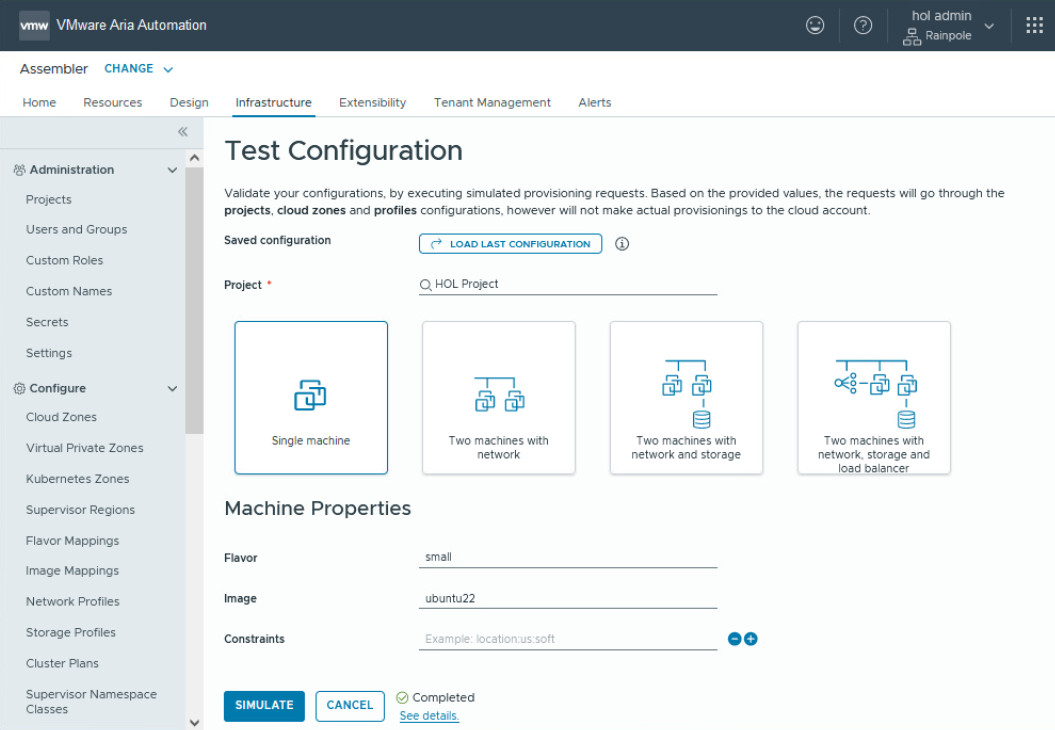Open the Design tab
The height and width of the screenshot is (730, 1055).
(189, 103)
